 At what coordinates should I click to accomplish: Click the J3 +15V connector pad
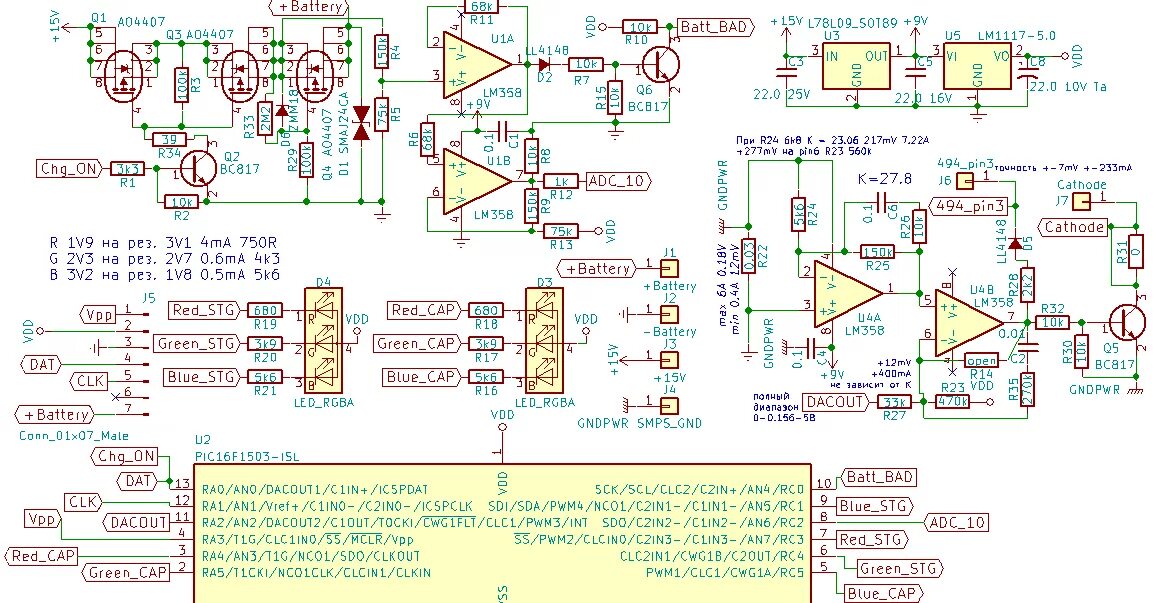coord(668,360)
